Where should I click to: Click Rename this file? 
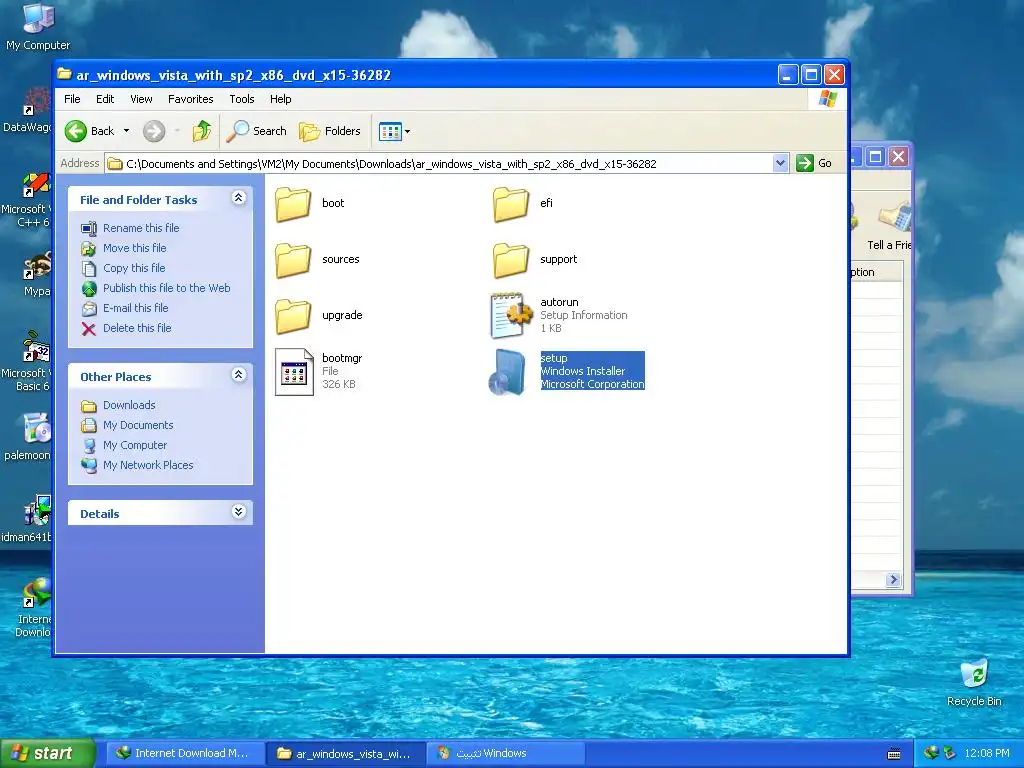(x=141, y=228)
